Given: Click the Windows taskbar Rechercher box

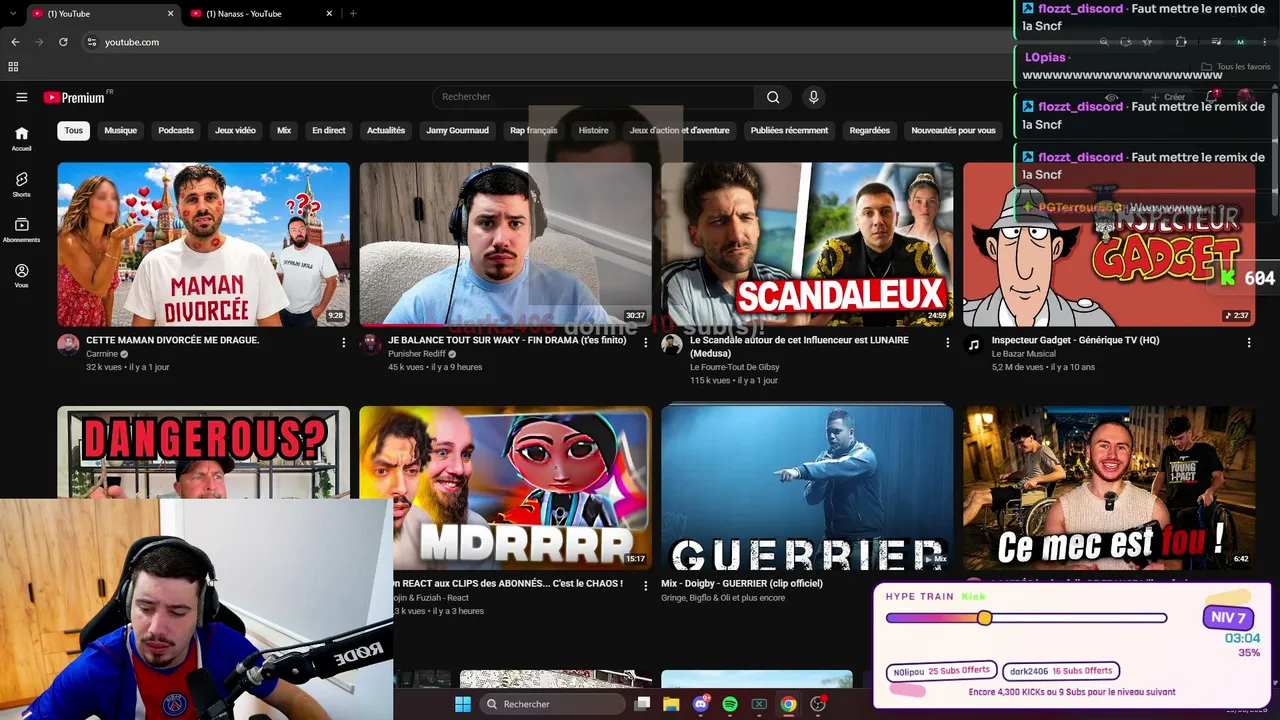Looking at the screenshot, I should (x=551, y=704).
